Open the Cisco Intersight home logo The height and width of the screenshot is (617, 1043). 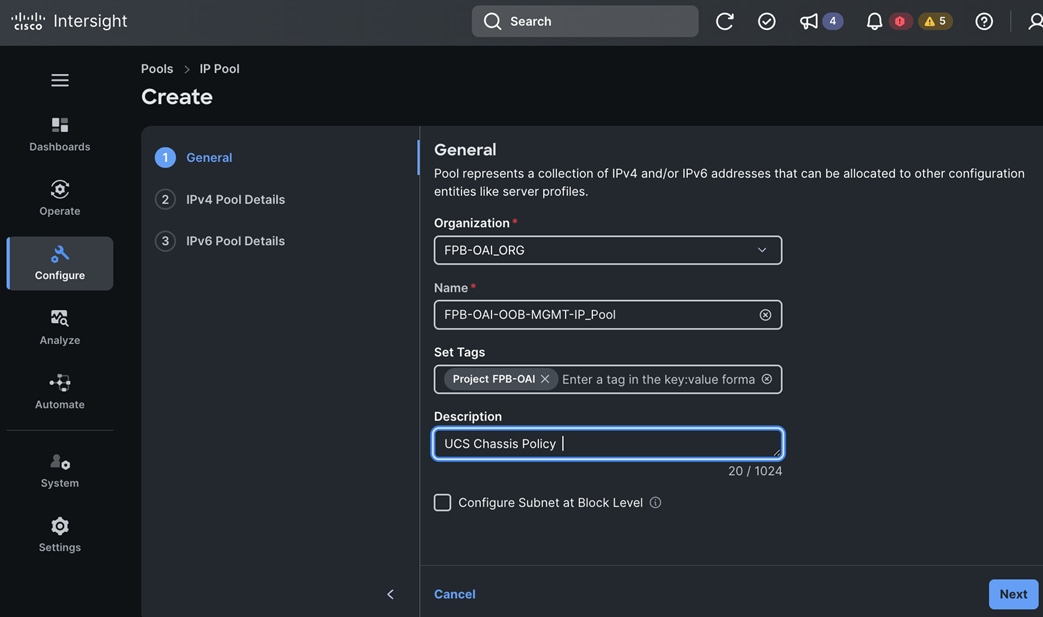tap(69, 21)
